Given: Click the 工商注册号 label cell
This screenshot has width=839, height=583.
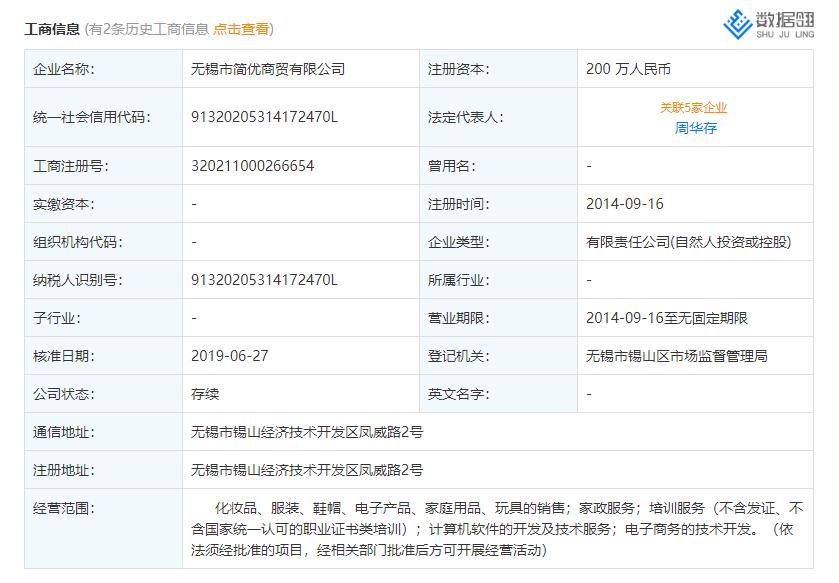Looking at the screenshot, I should pos(64,165).
